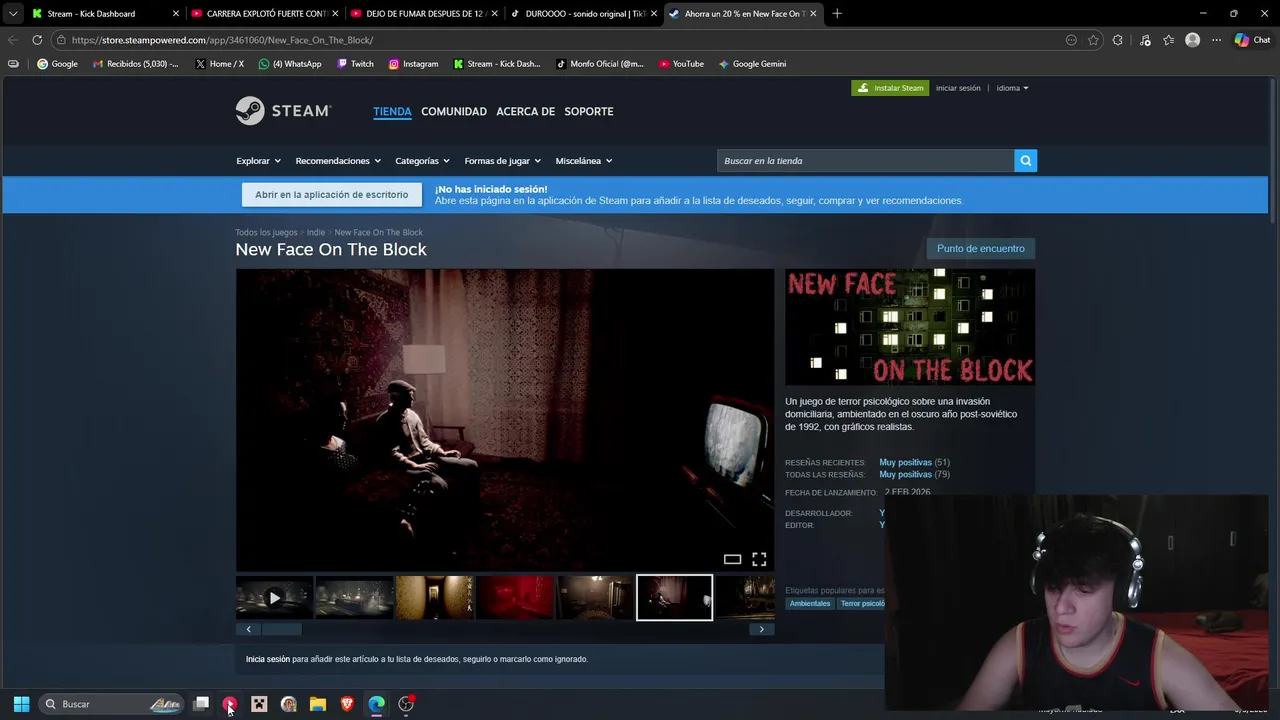Expand the Recomendaciones dropdown
This screenshot has height=720, width=1280.
(338, 161)
